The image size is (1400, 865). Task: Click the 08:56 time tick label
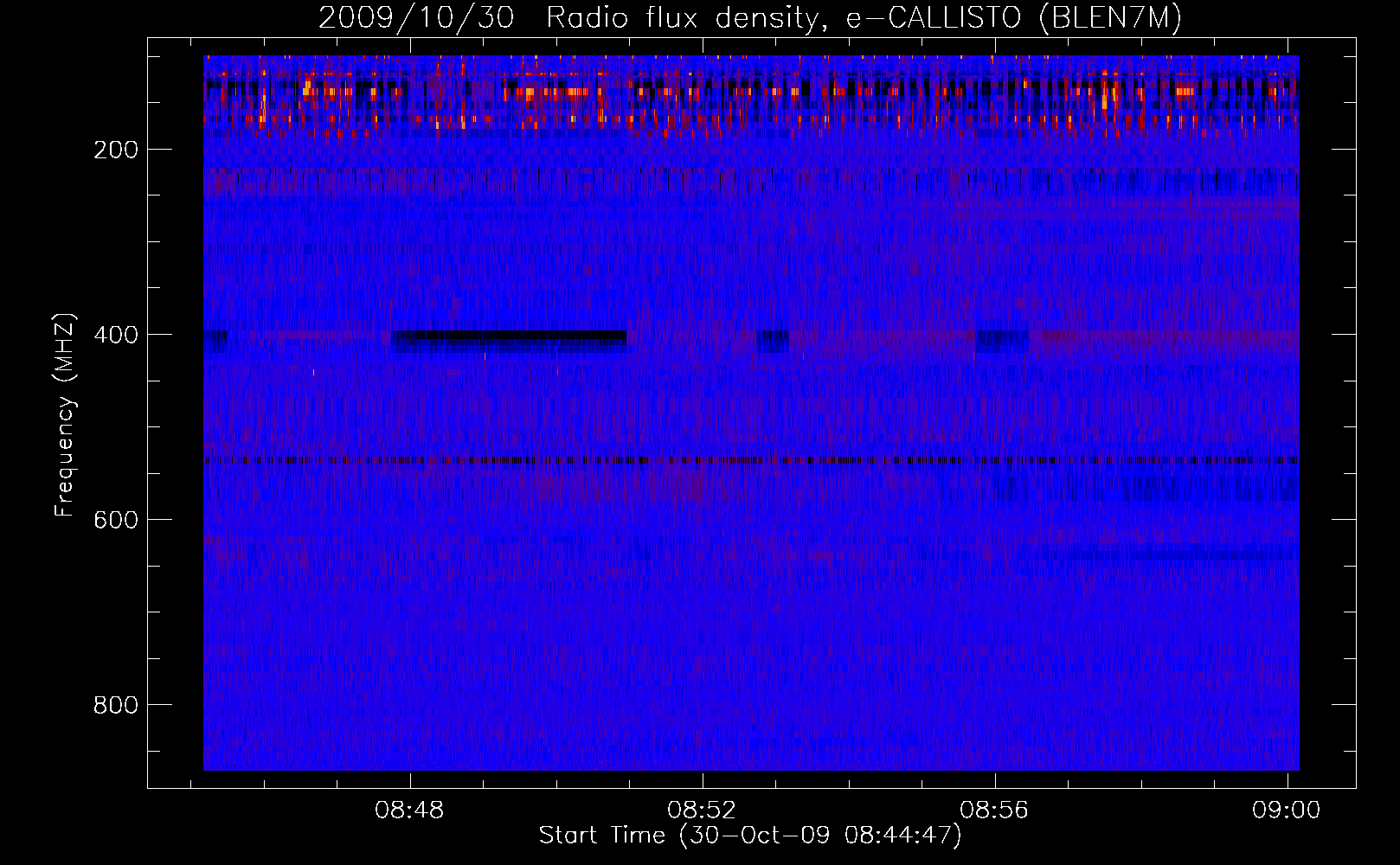[x=994, y=810]
